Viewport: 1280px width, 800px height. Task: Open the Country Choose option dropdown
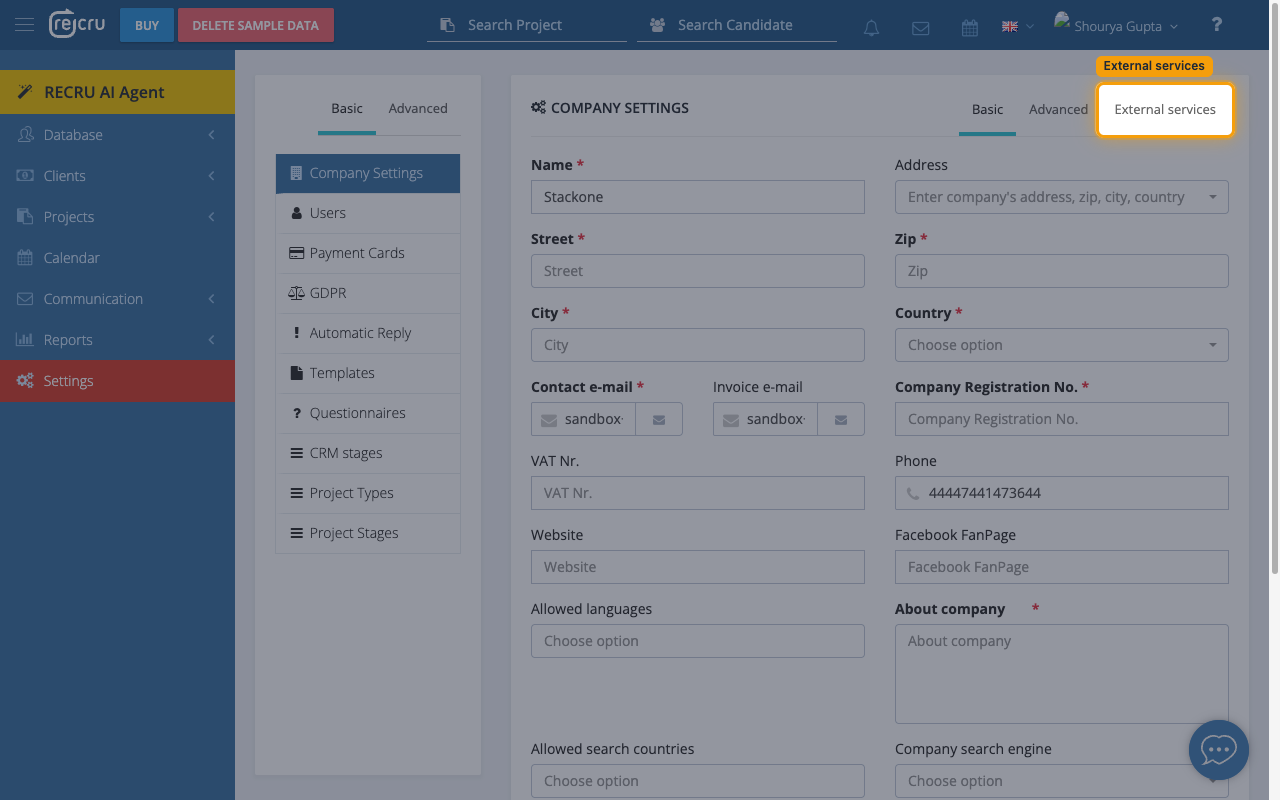1062,345
